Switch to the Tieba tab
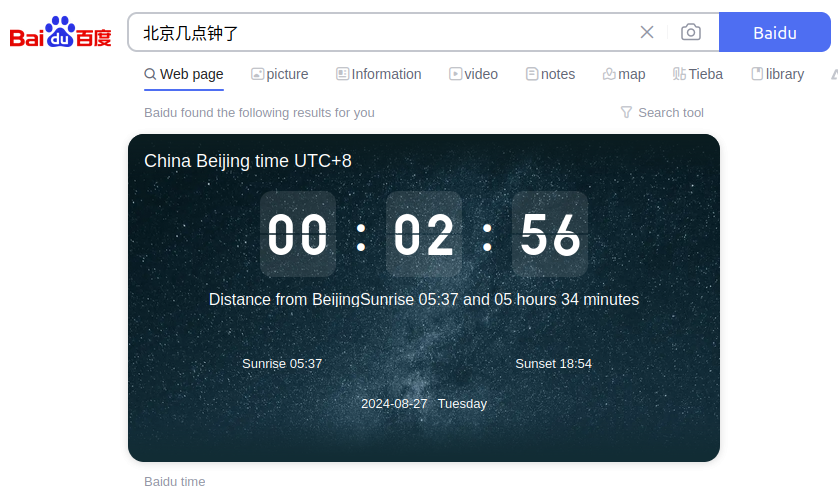This screenshot has width=838, height=496. tap(697, 74)
